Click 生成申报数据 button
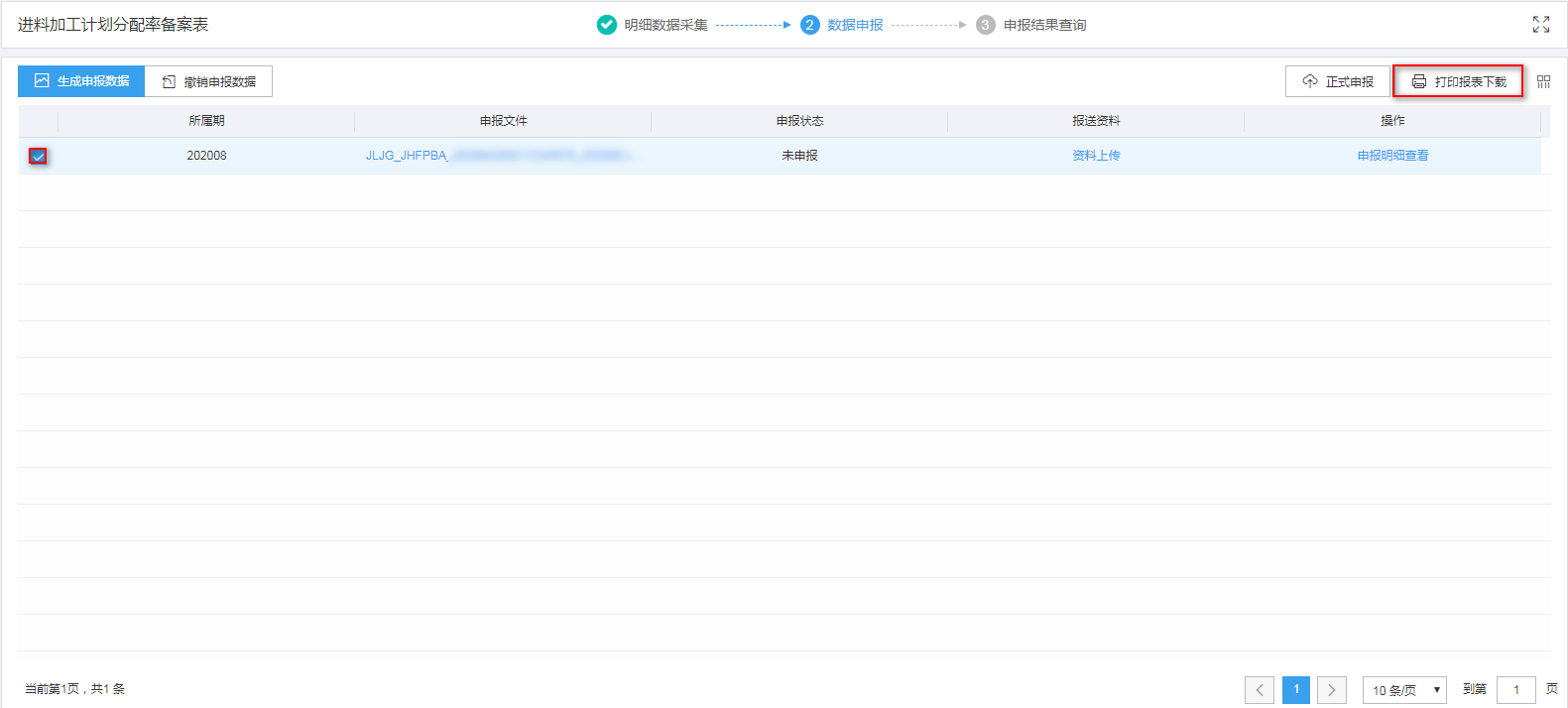Image resolution: width=1568 pixels, height=708 pixels. click(x=81, y=81)
